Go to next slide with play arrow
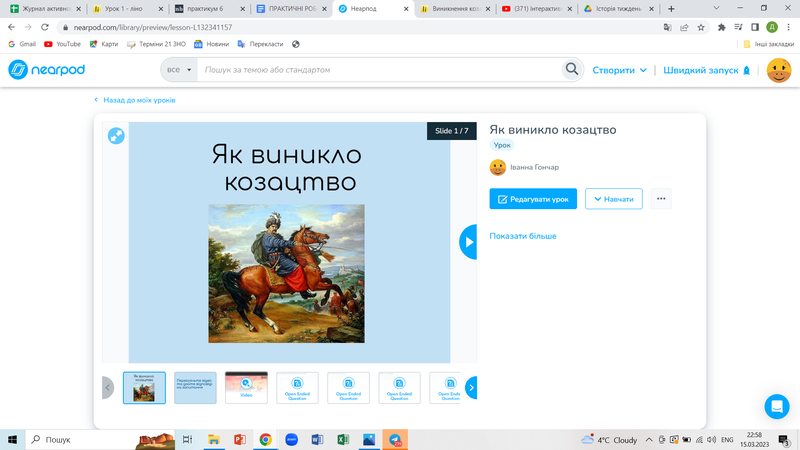800x450 pixels. (468, 242)
